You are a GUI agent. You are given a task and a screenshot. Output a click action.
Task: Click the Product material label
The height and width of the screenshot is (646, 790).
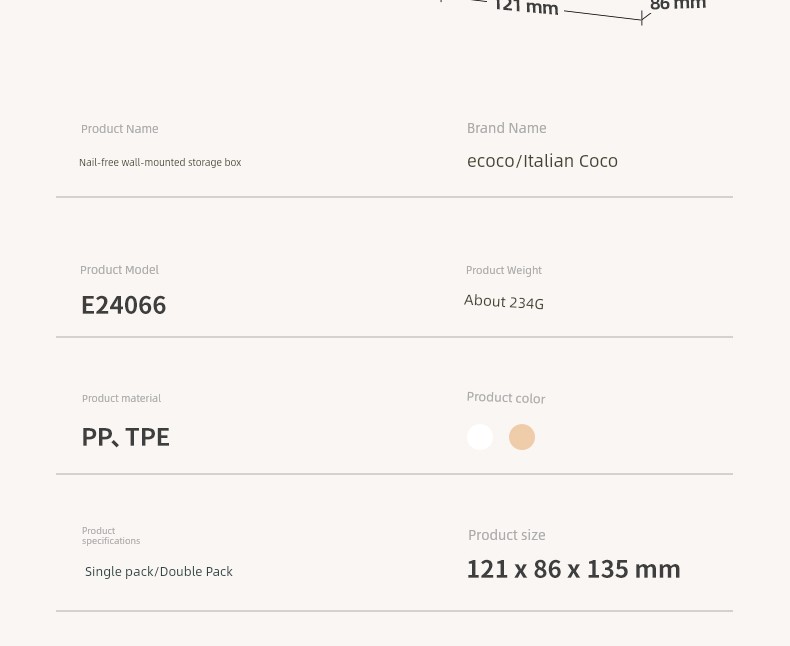coord(121,399)
